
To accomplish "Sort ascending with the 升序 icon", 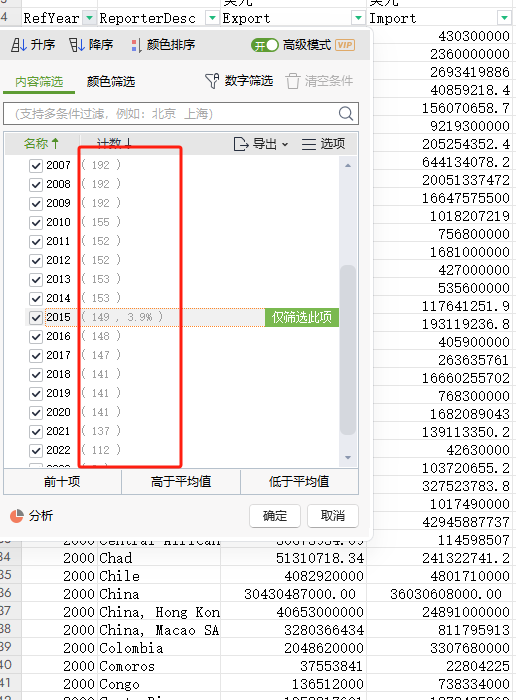I will [x=19, y=45].
